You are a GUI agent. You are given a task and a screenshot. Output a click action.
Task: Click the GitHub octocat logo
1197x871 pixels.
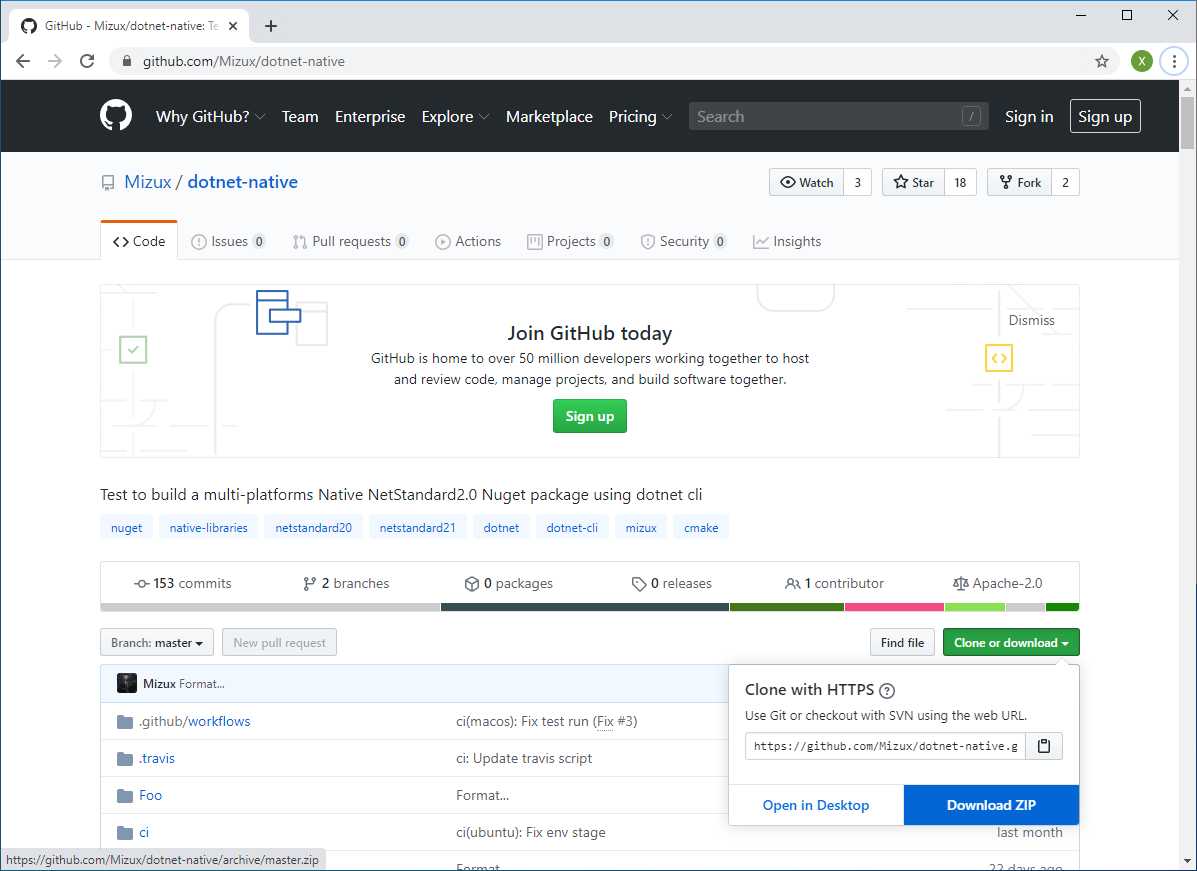click(x=116, y=116)
